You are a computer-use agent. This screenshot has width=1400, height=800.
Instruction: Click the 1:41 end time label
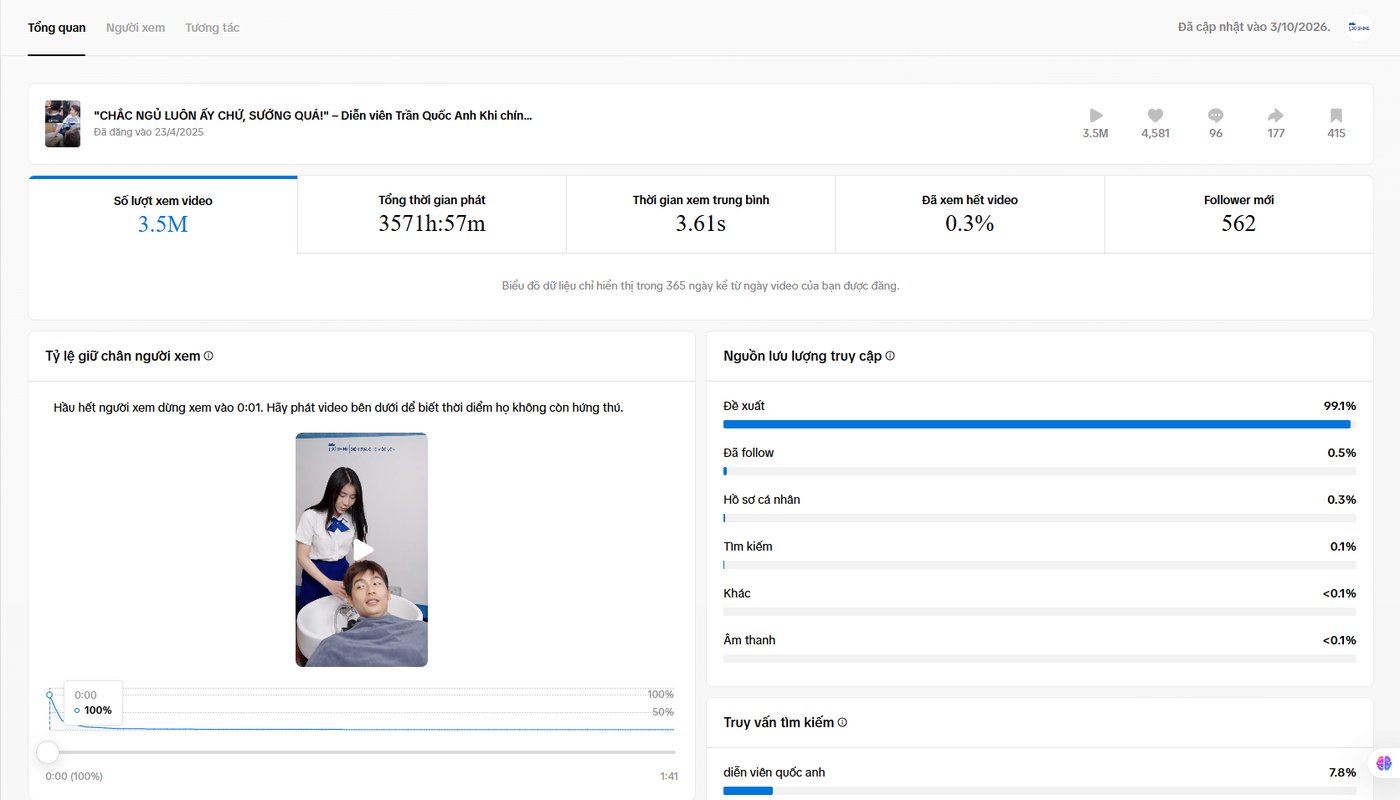pyautogui.click(x=669, y=776)
